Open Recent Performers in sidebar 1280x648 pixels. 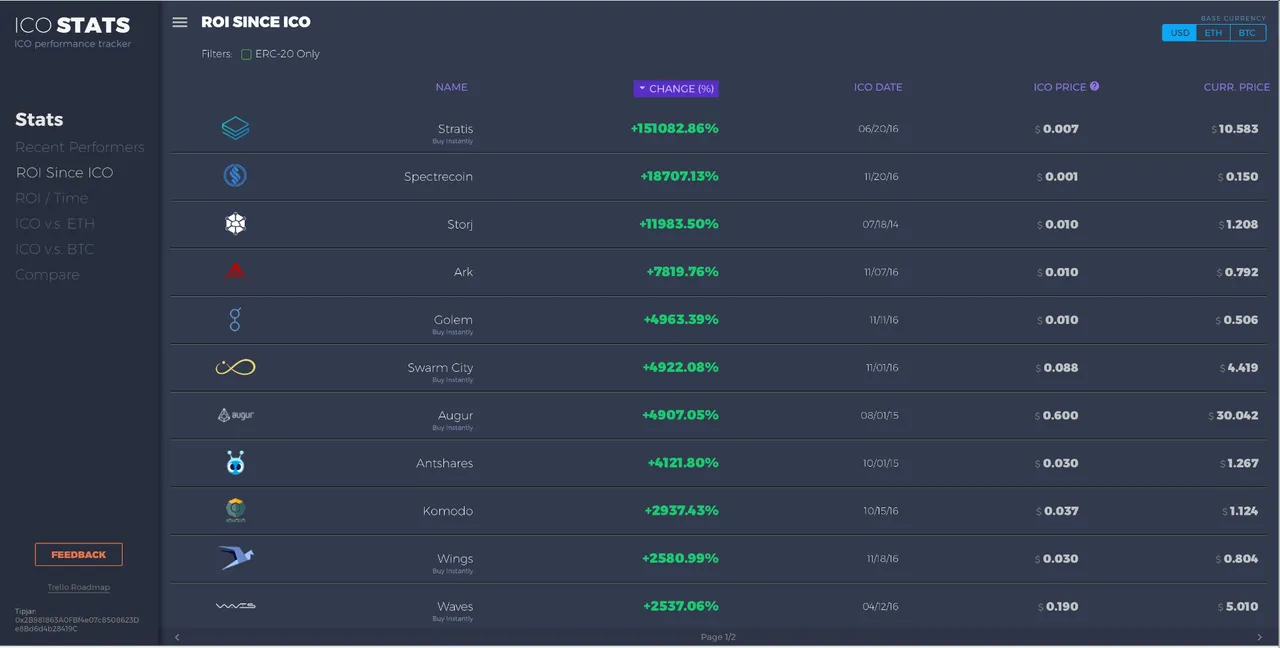80,147
